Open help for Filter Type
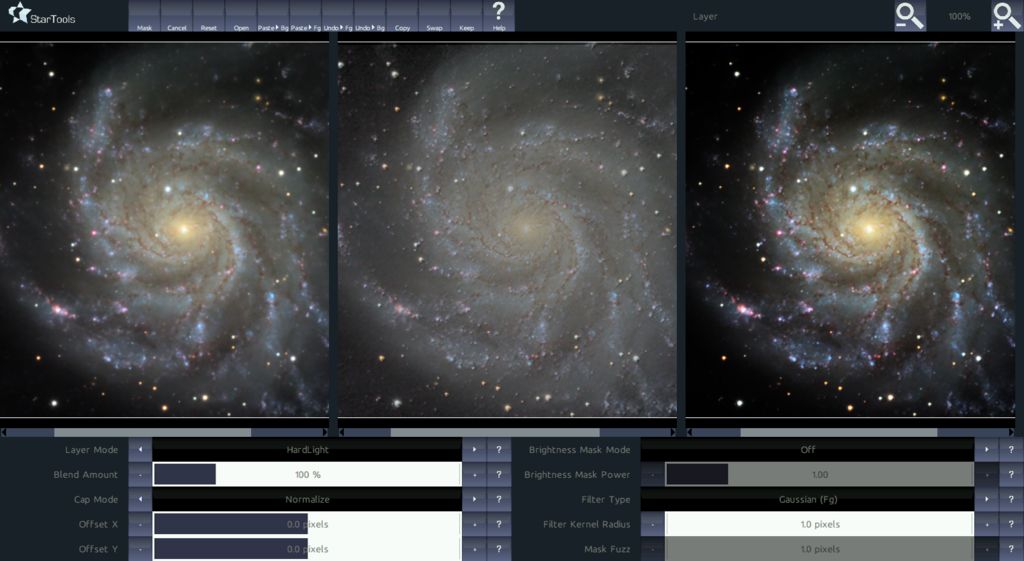 tap(1011, 499)
